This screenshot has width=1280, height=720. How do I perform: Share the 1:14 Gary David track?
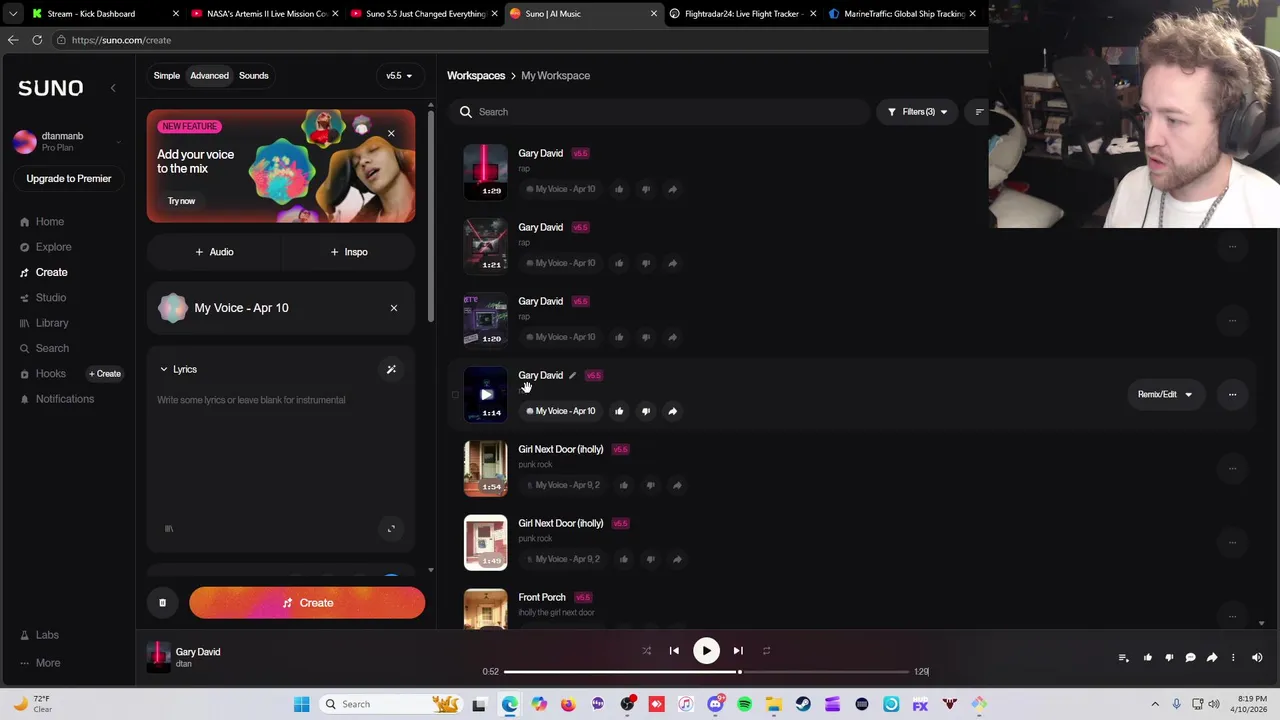[672, 412]
